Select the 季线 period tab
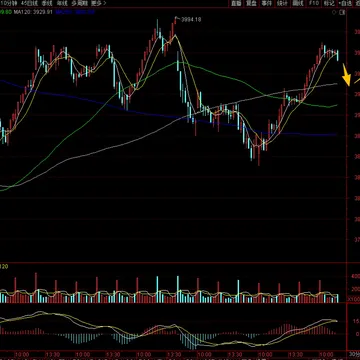Image resolution: width=360 pixels, height=360 pixels. (47, 3)
